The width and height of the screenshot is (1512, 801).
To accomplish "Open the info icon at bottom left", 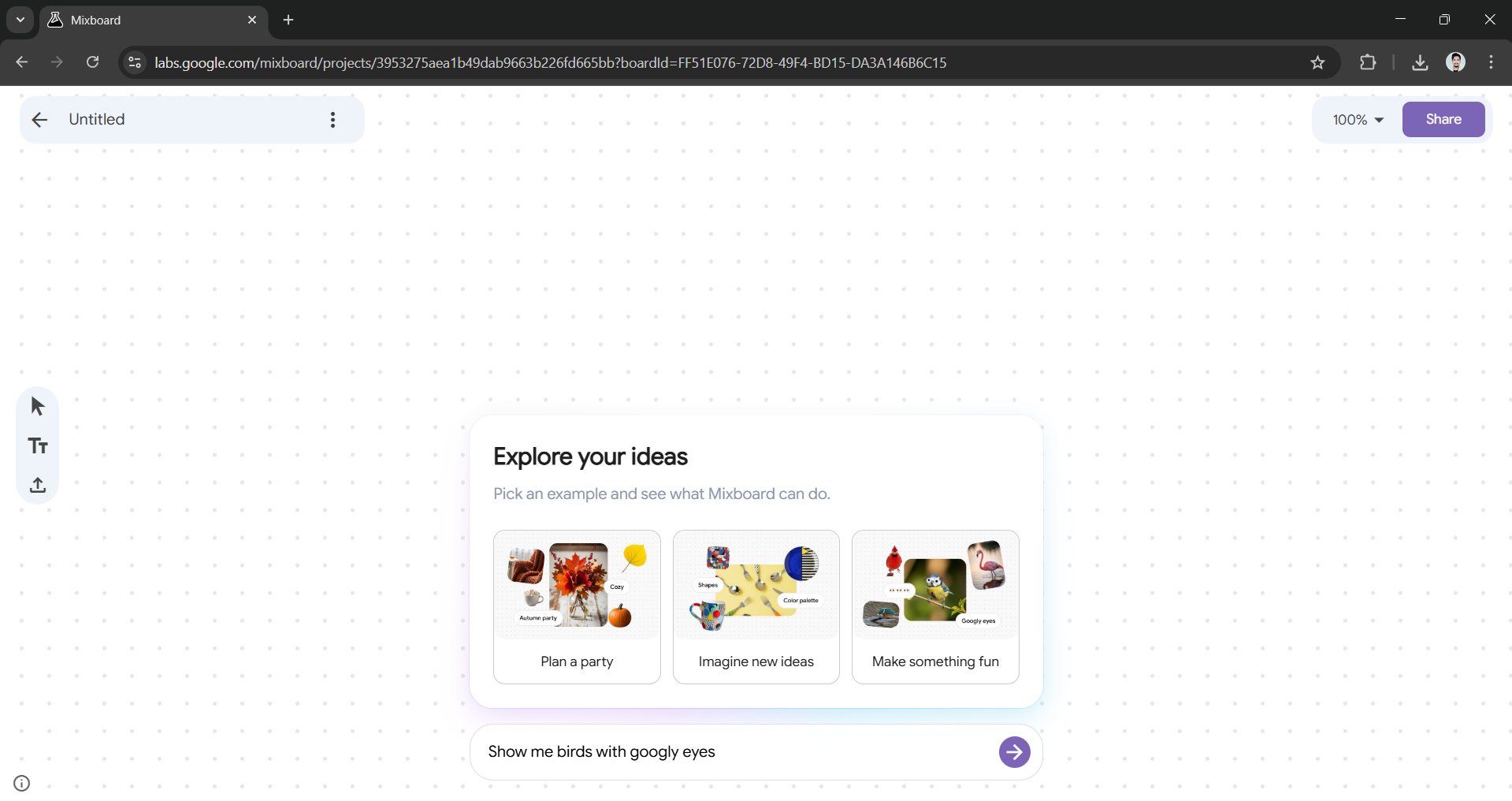I will point(21,783).
